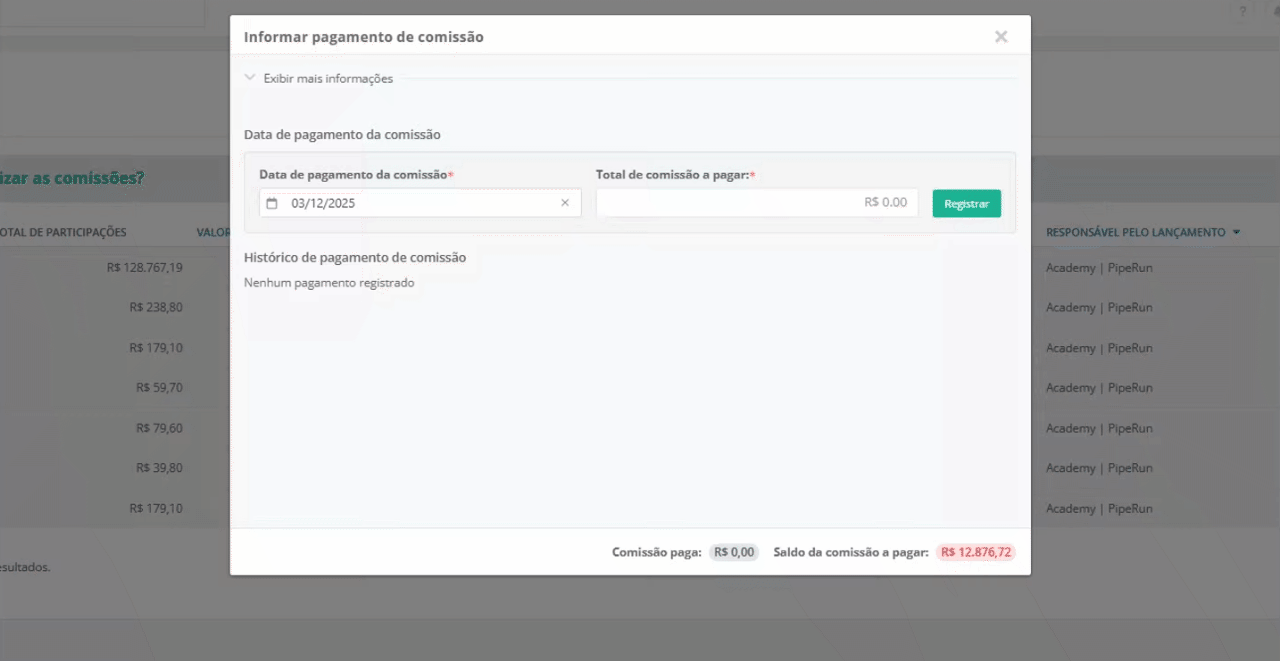Close the Informar pagamento de comissão dialog
This screenshot has width=1280, height=661.
(x=1000, y=37)
